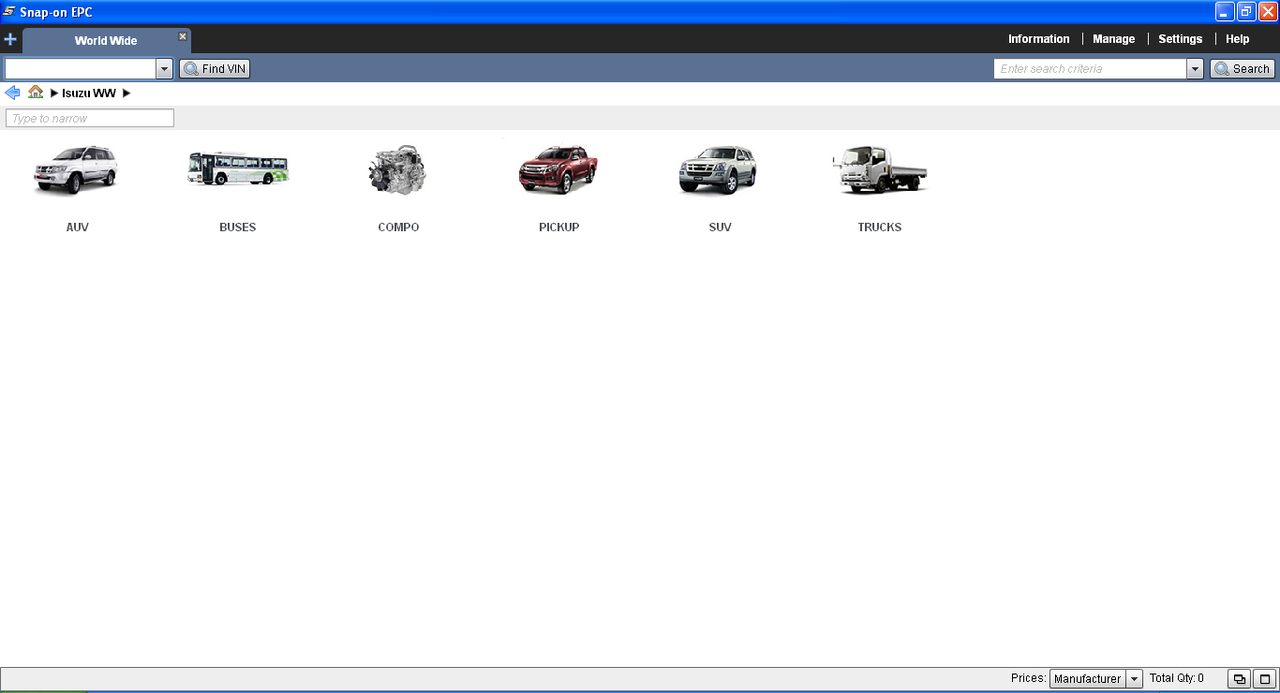
Task: Click the Isuzu WW breadcrumb
Action: click(89, 93)
